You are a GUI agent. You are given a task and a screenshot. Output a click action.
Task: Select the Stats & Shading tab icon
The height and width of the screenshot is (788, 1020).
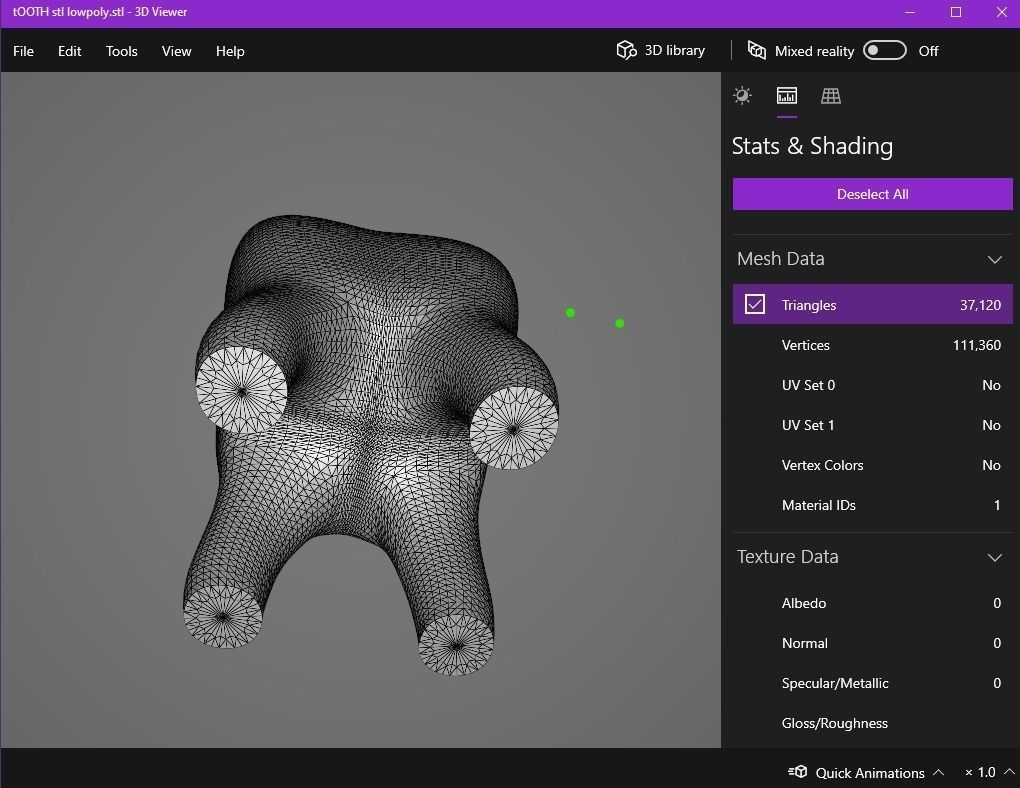(x=786, y=96)
